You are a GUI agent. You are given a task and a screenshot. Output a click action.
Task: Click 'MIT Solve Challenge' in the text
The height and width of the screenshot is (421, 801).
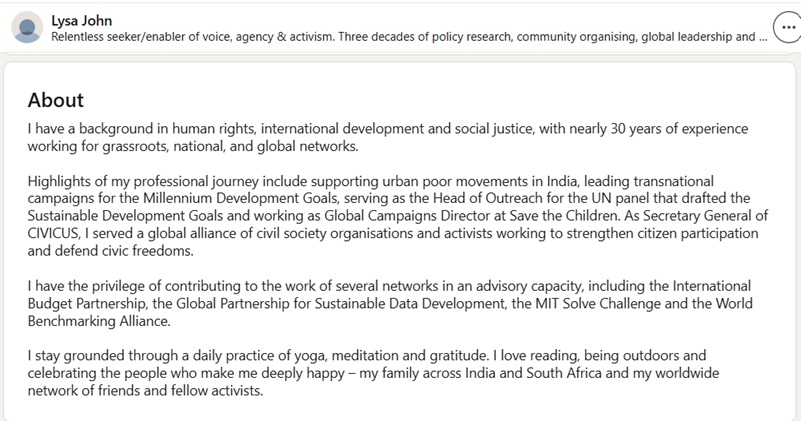click(598, 303)
